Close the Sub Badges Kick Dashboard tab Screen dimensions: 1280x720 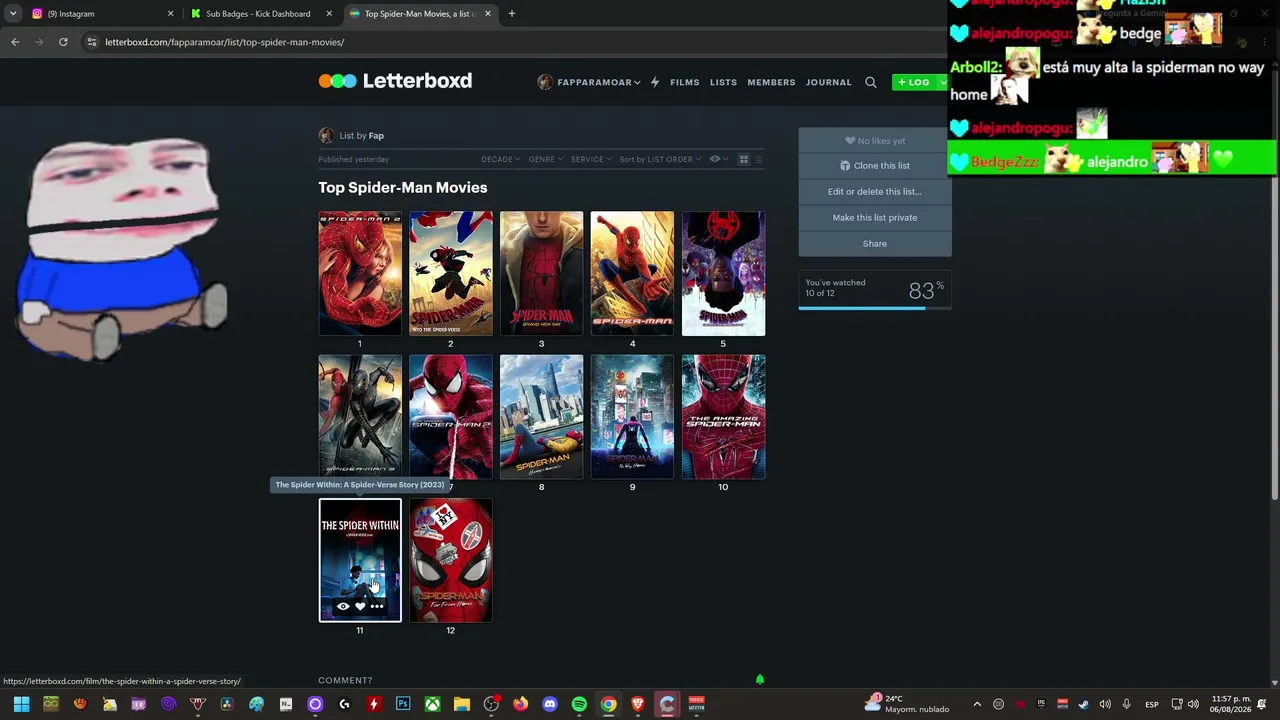click(x=330, y=14)
